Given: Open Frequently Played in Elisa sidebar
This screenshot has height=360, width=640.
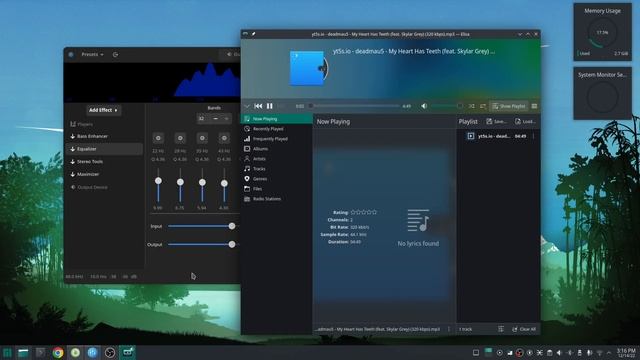Looking at the screenshot, I should [277, 139].
